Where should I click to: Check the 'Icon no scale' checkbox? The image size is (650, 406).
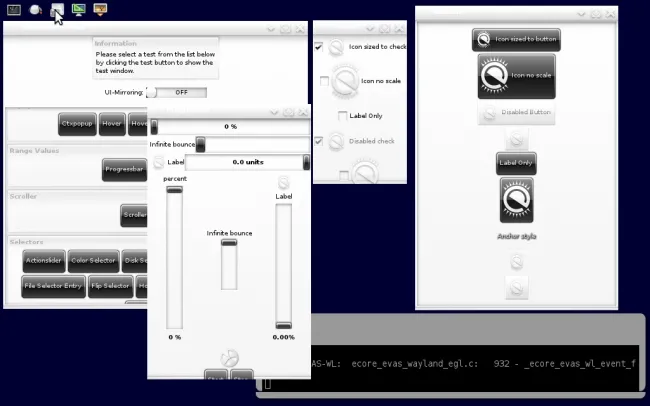pyautogui.click(x=324, y=81)
